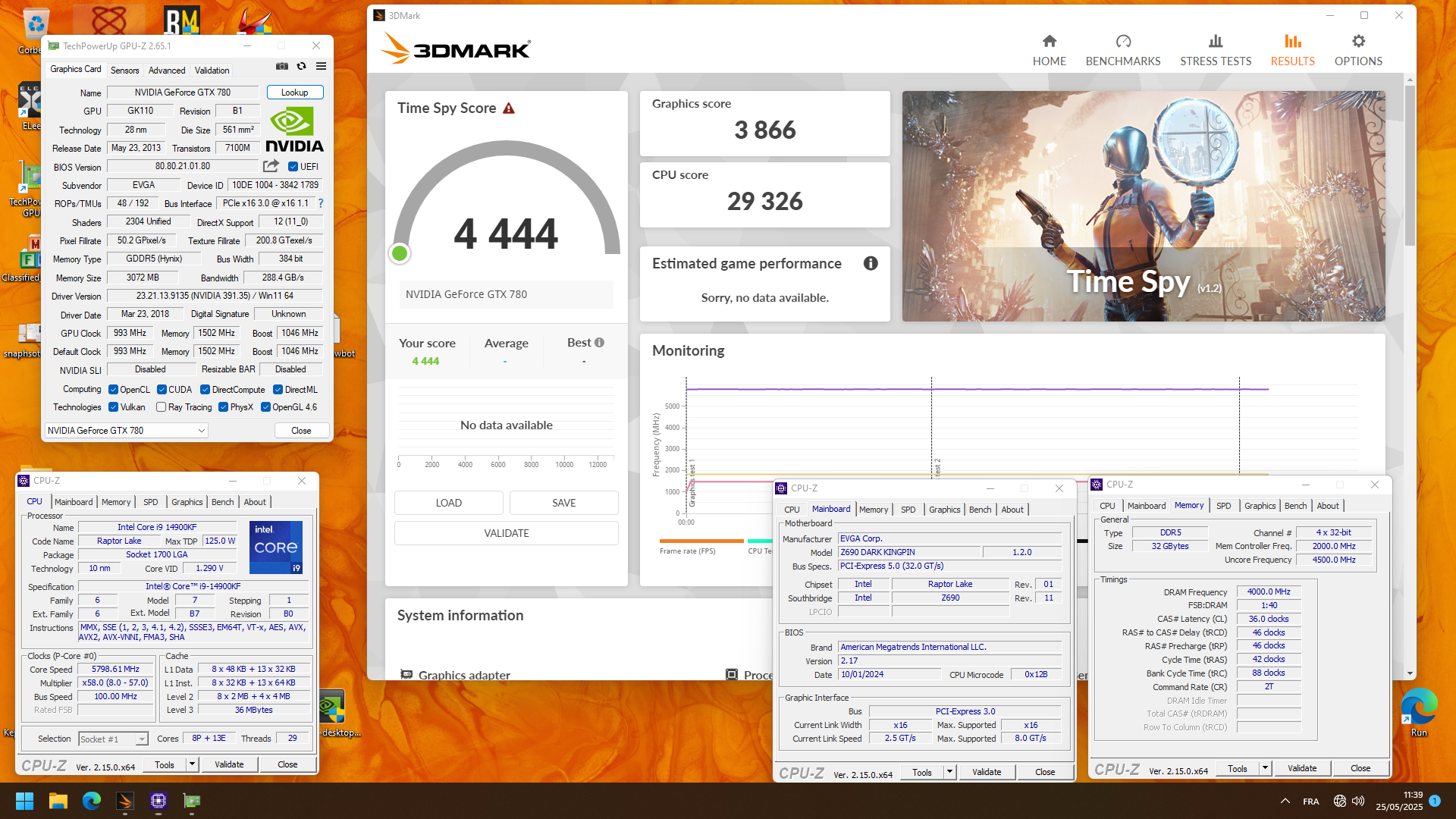The width and height of the screenshot is (1456, 819).
Task: Open File Explorer from the taskbar
Action: (58, 801)
